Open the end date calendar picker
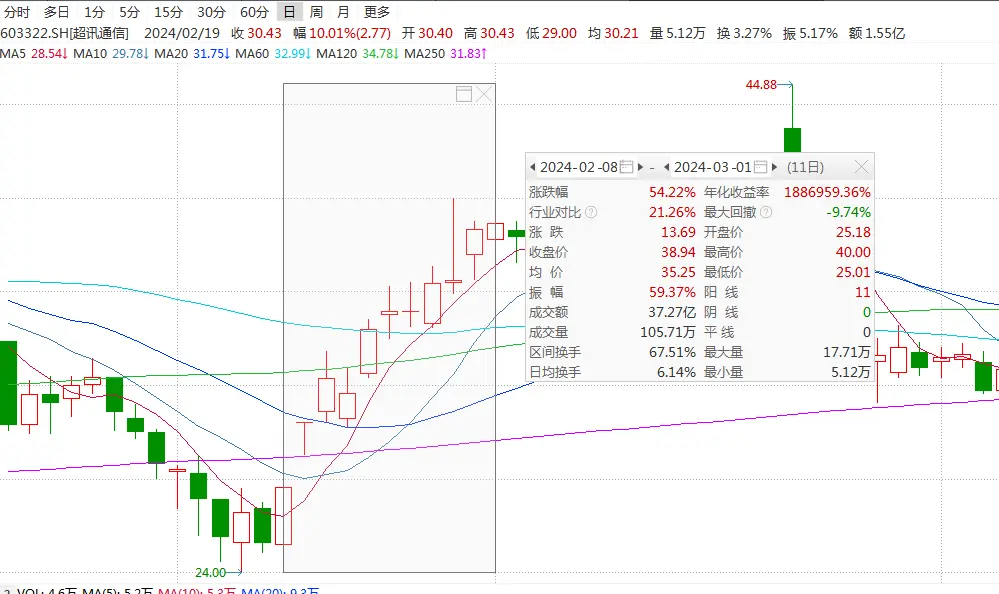This screenshot has height=594, width=999. pos(761,167)
